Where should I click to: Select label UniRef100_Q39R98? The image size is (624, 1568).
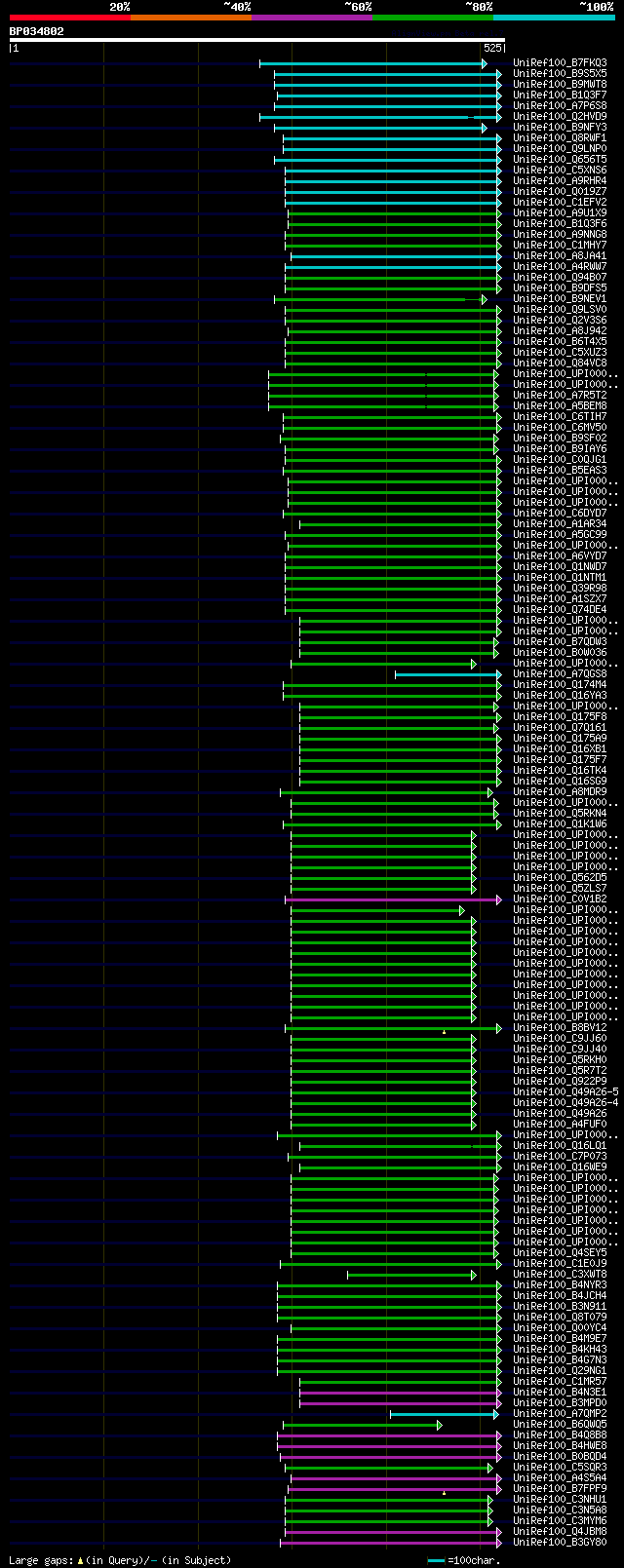pos(560,589)
